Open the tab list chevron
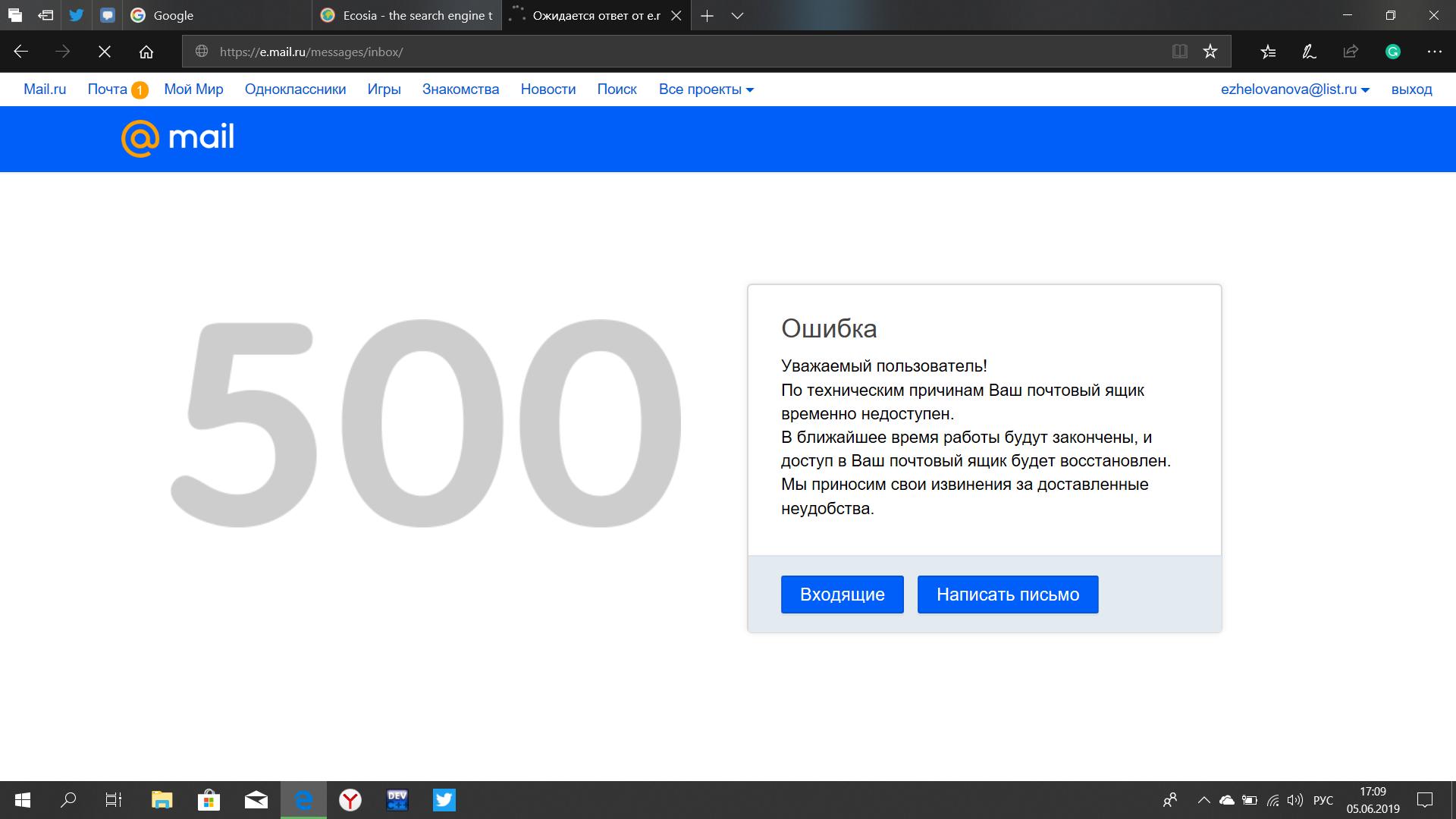This screenshot has height=819, width=1456. coord(737,15)
